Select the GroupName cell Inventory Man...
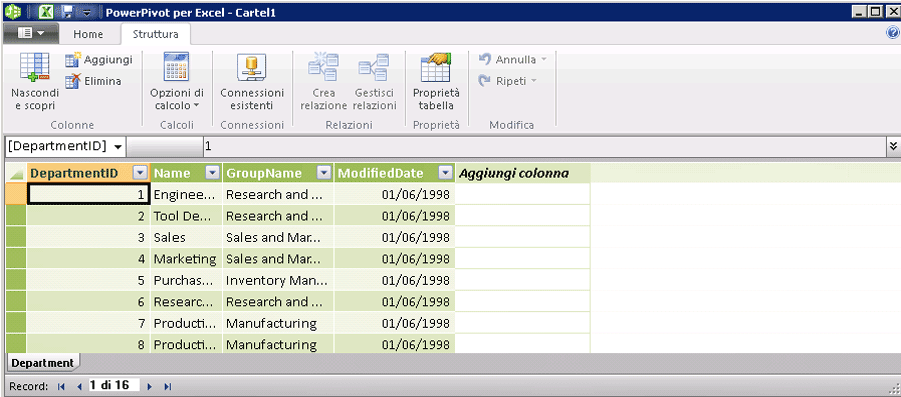 coord(278,280)
